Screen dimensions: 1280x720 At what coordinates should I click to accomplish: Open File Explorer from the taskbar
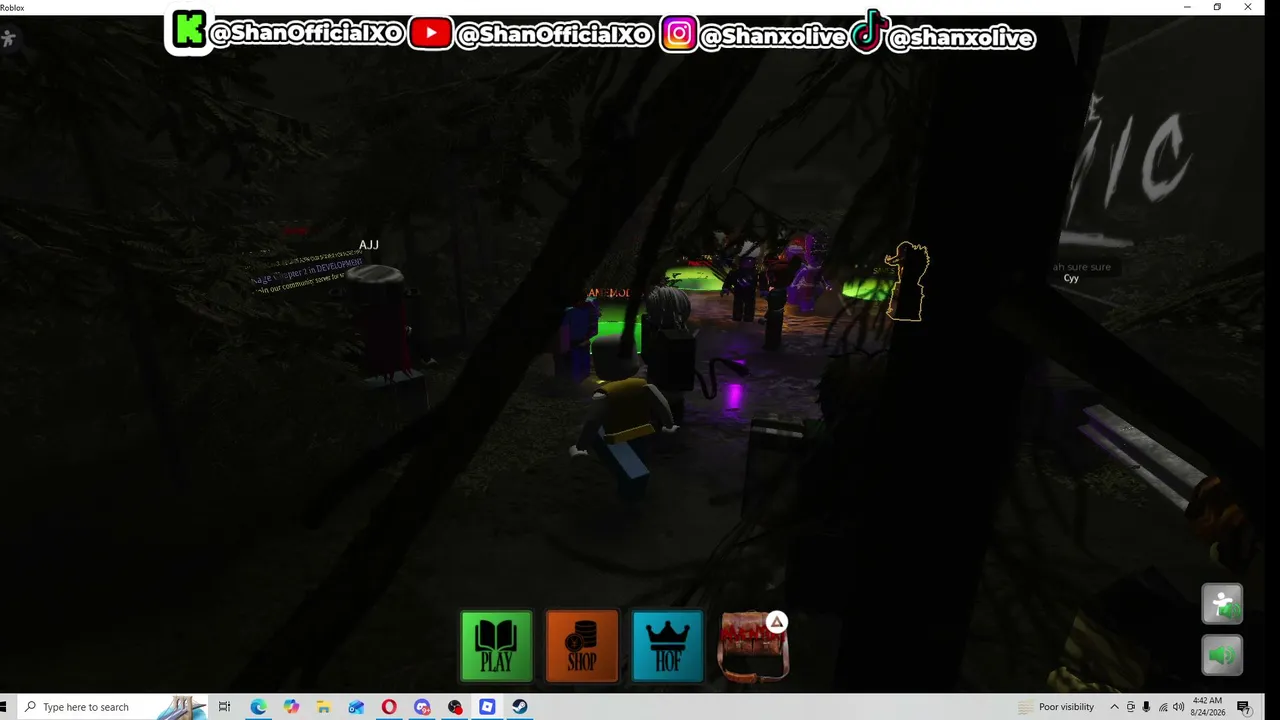324,707
